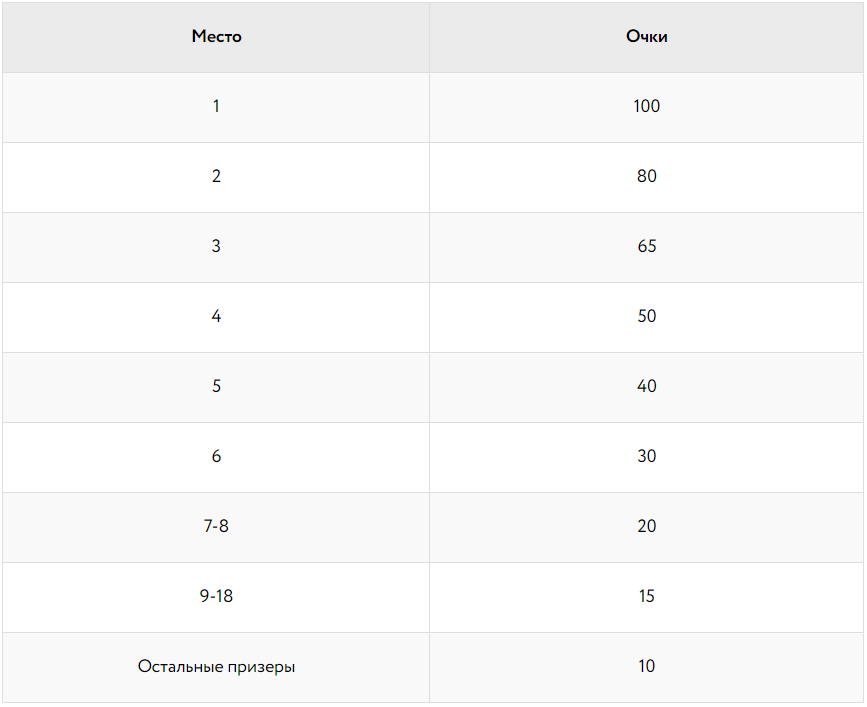Select the 40 points cell
Image resolution: width=867 pixels, height=707 pixels.
point(647,386)
